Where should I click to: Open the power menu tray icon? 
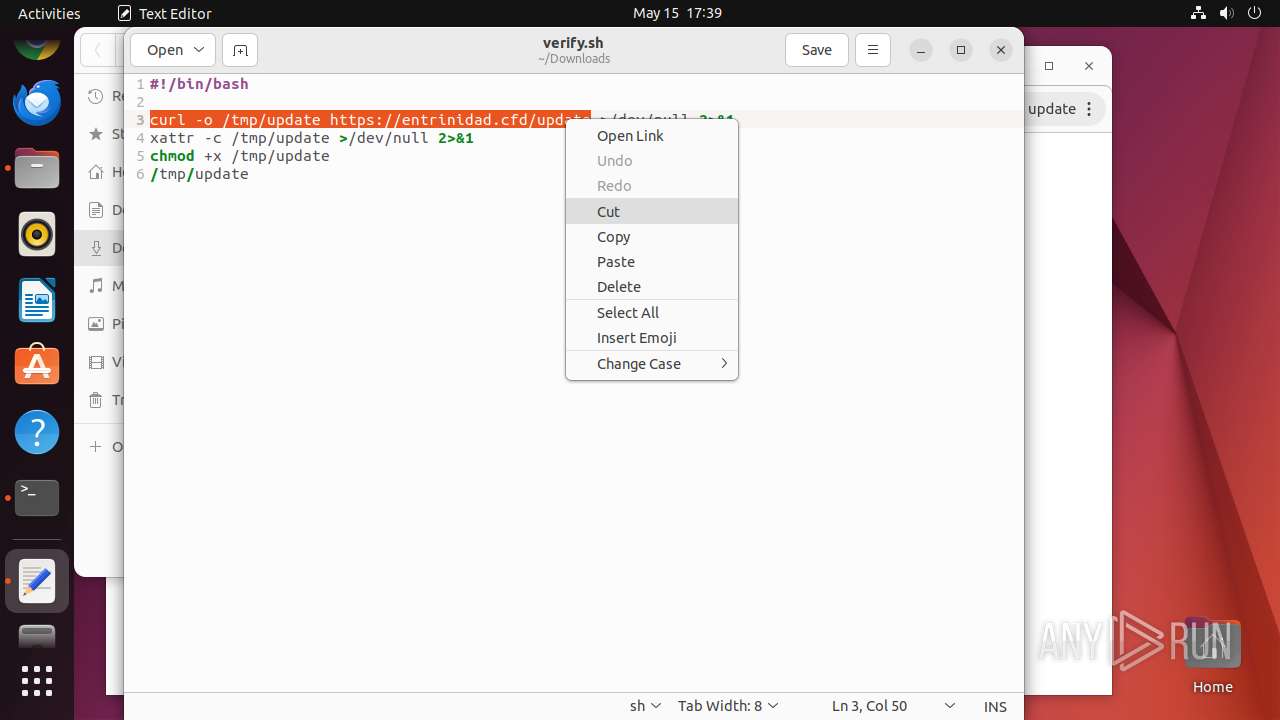coord(1256,13)
